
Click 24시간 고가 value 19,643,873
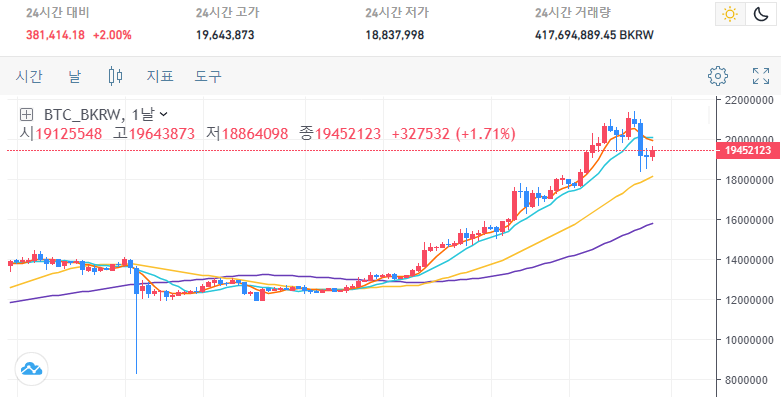(225, 35)
